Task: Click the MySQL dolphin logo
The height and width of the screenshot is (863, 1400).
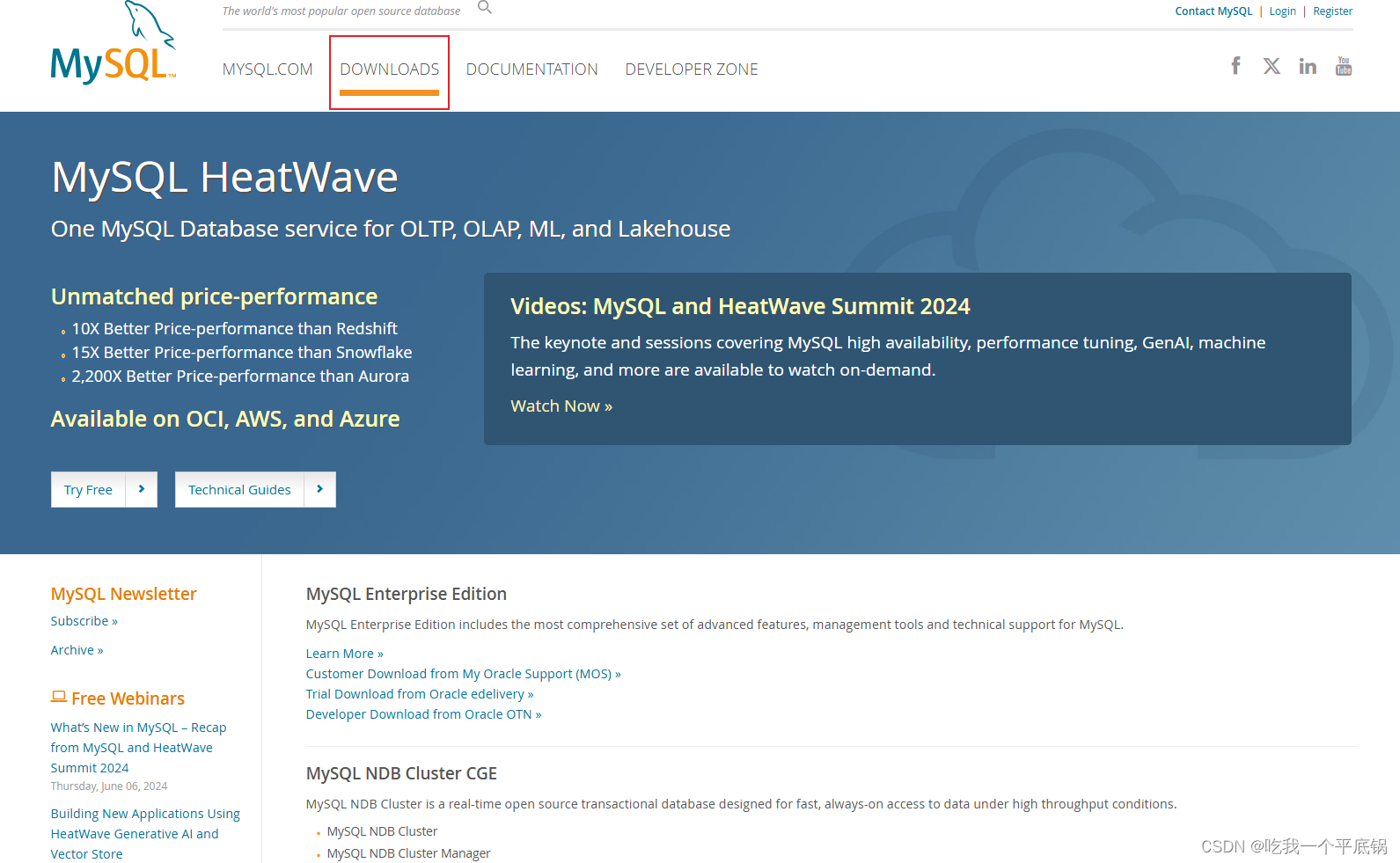Action: pos(114,42)
